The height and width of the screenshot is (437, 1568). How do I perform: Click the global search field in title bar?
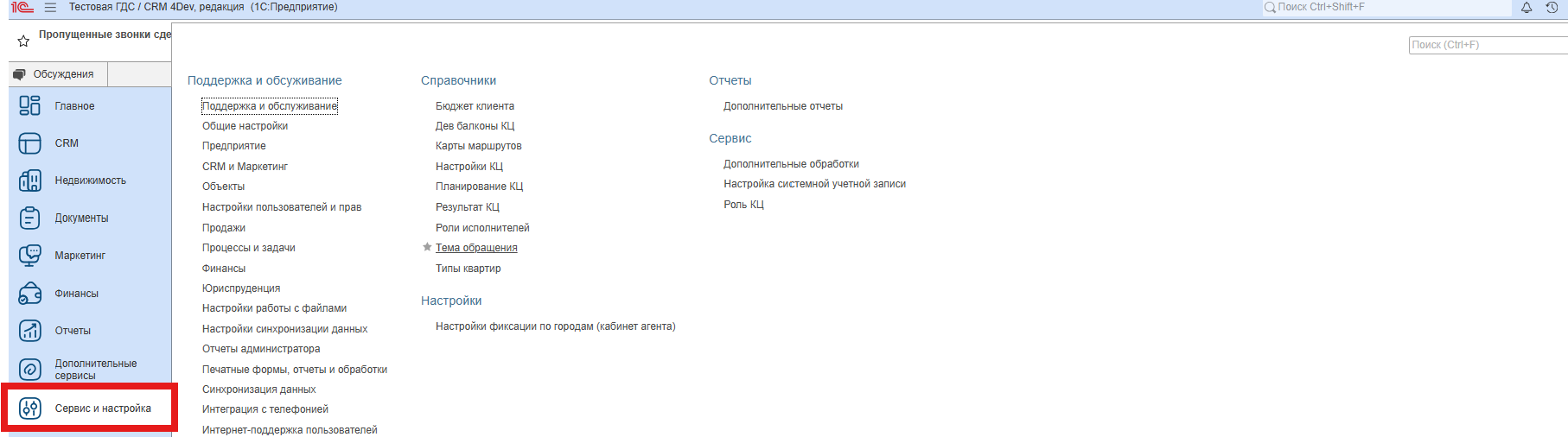point(1387,7)
